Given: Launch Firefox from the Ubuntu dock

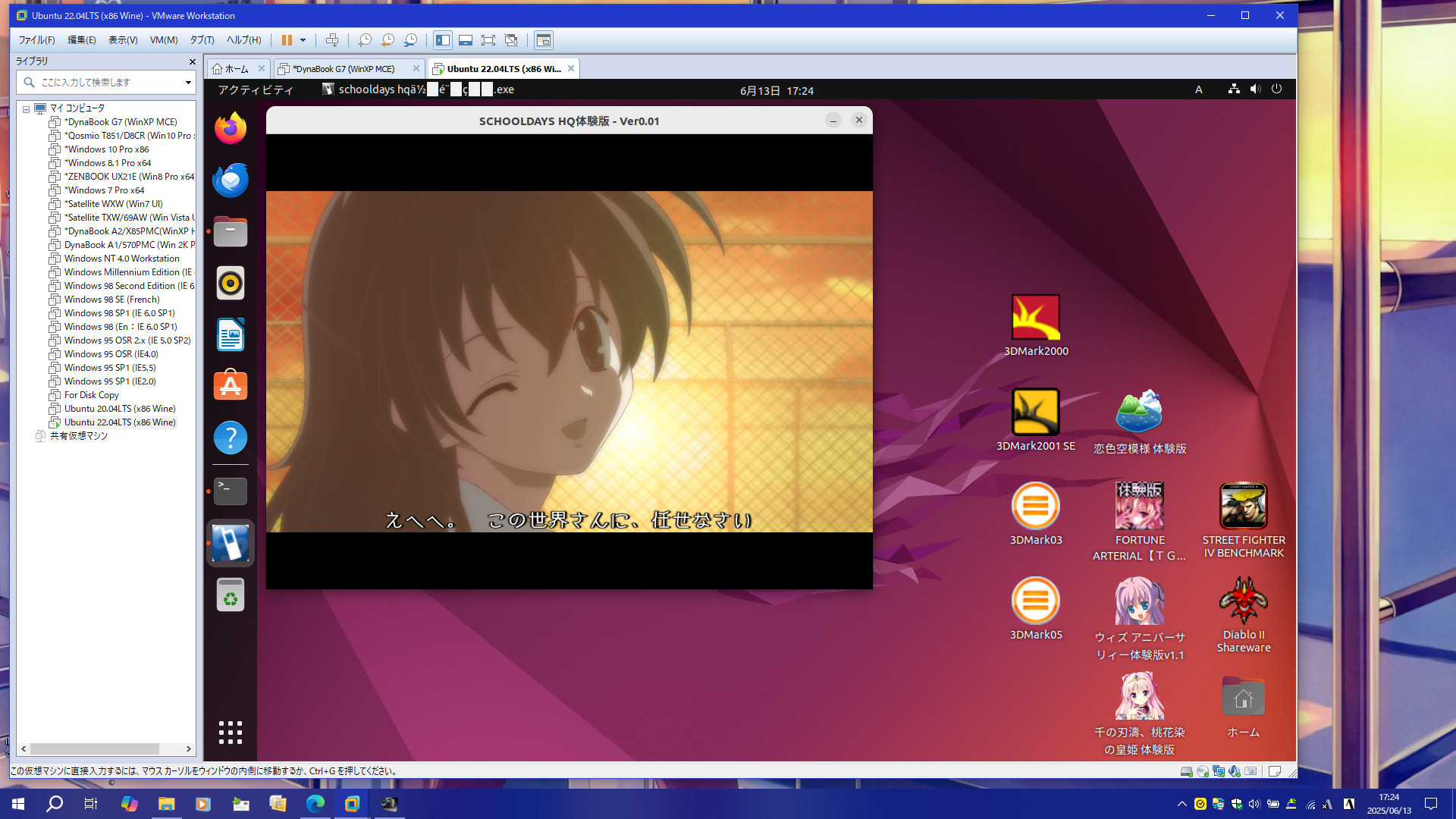Looking at the screenshot, I should (x=231, y=128).
